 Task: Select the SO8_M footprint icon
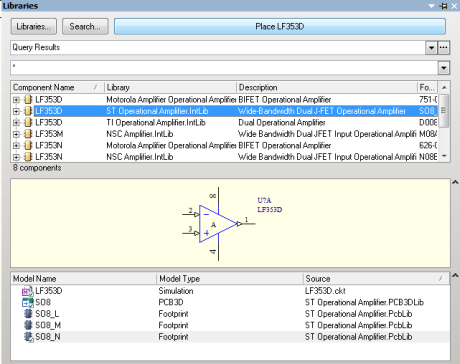point(28,325)
